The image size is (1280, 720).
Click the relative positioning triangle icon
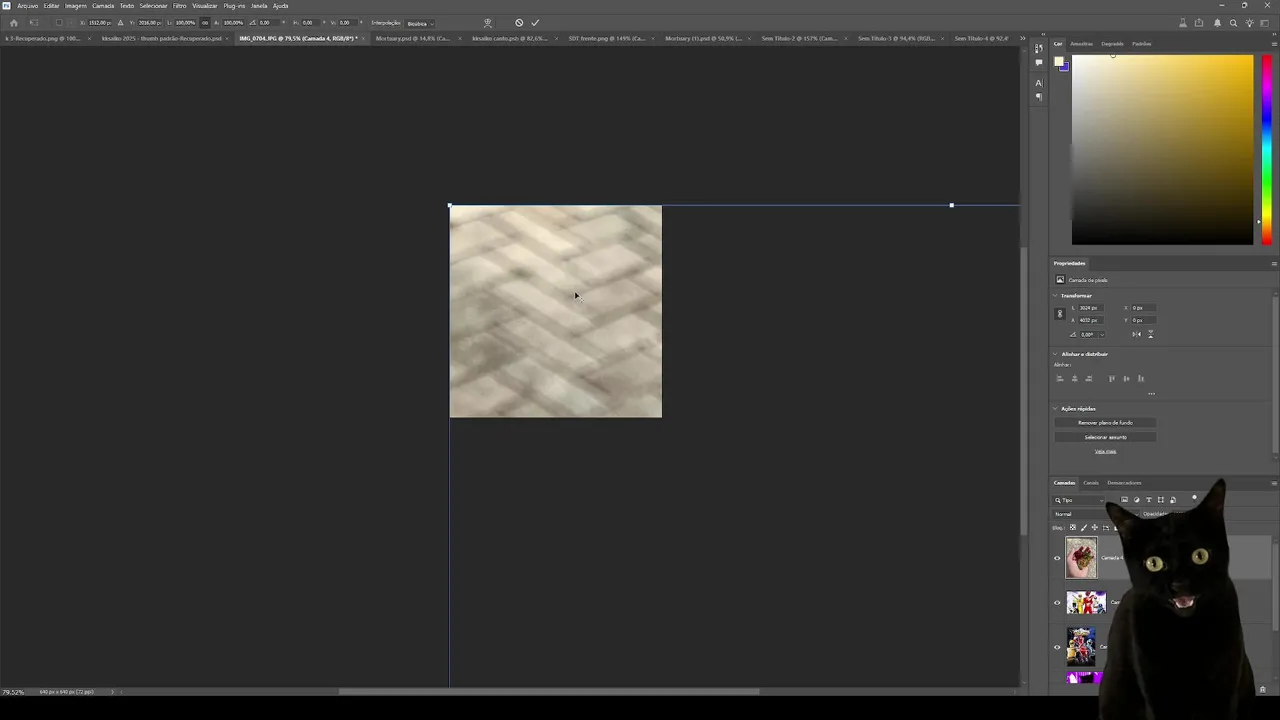pos(121,23)
